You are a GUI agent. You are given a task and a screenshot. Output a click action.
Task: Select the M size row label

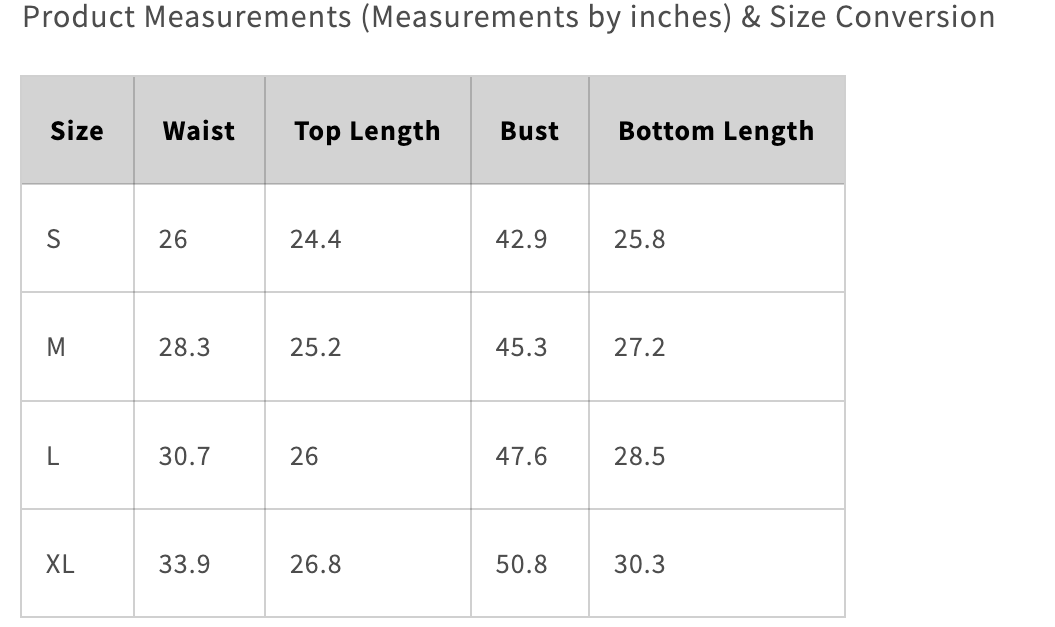(56, 347)
